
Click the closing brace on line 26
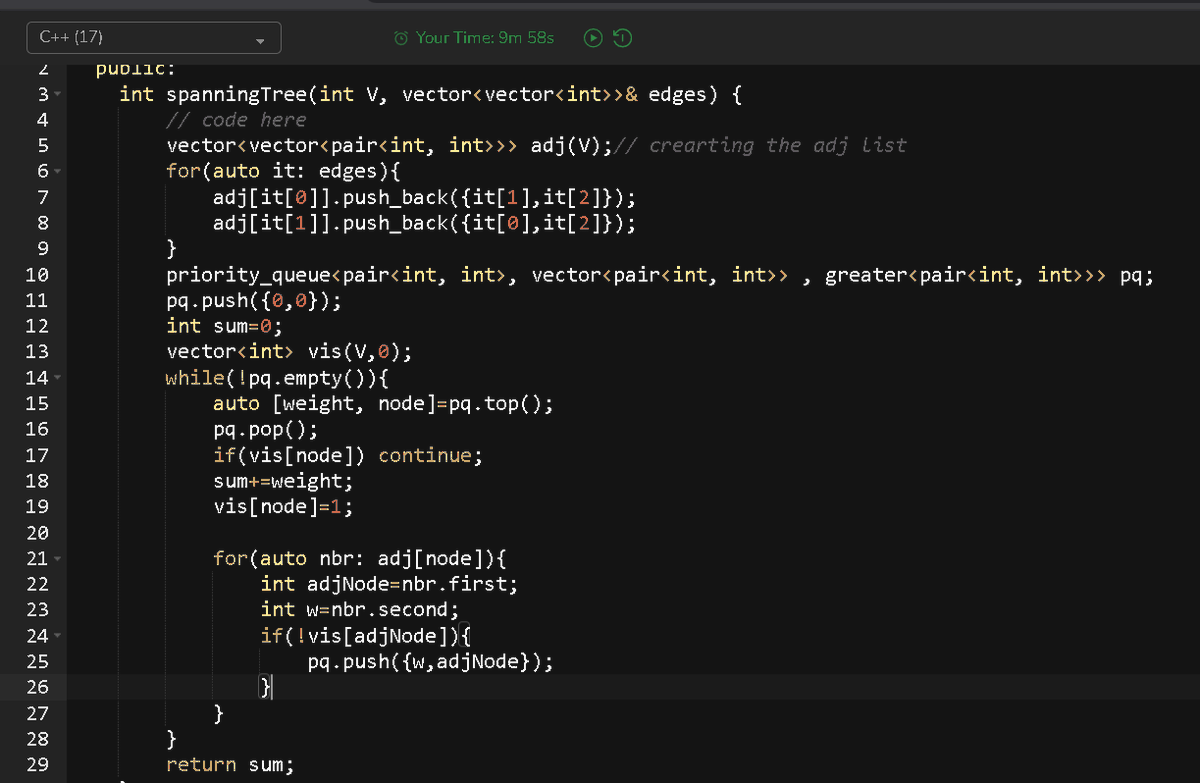266,688
